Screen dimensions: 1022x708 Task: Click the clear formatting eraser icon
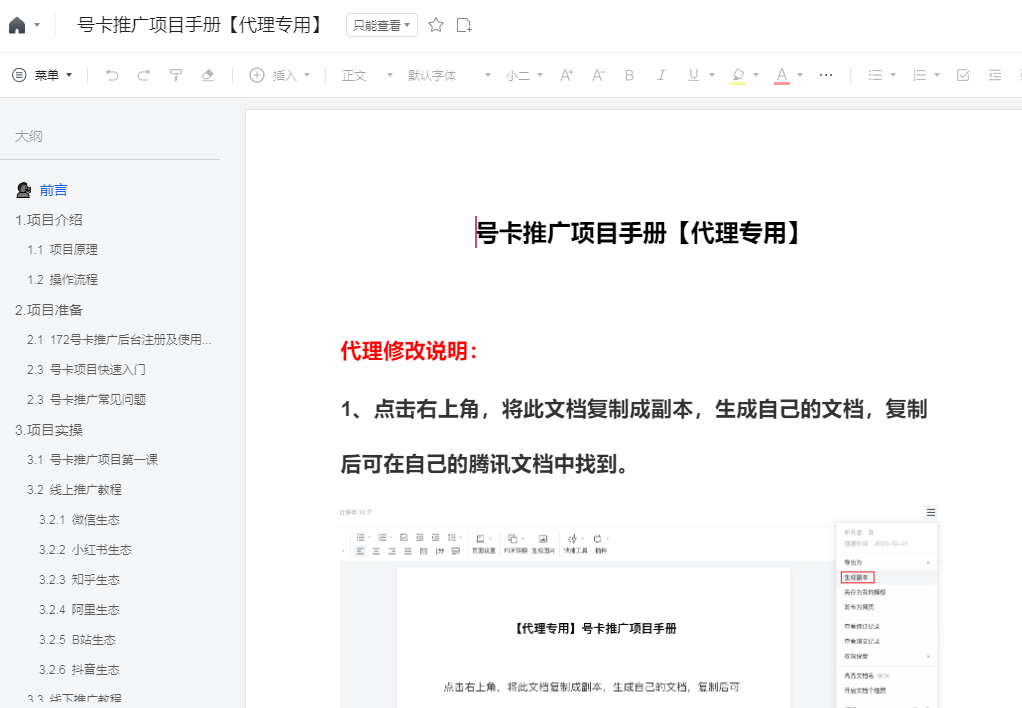click(206, 74)
